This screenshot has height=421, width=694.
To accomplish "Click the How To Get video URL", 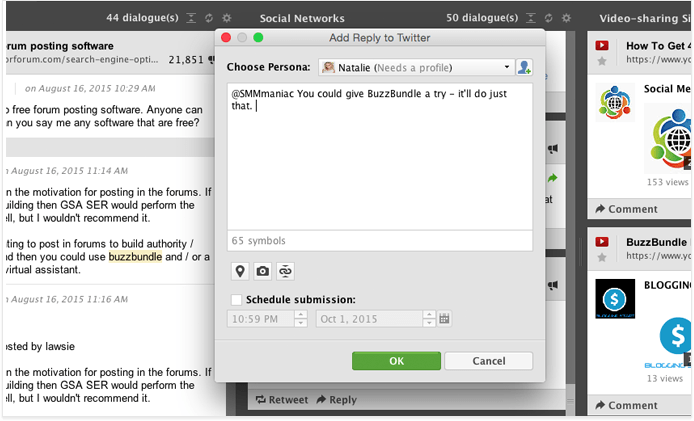I will tap(658, 59).
